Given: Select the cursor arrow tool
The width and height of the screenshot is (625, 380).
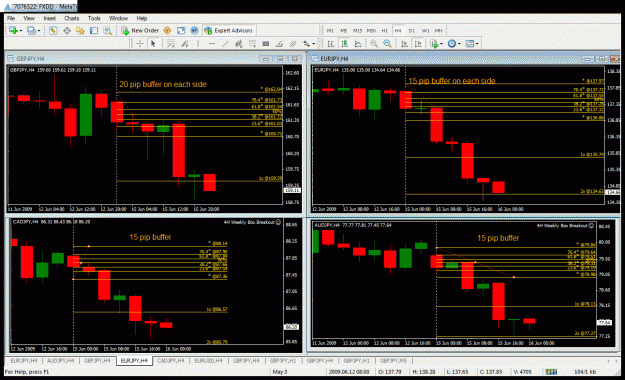Looking at the screenshot, I should pyautogui.click(x=153, y=44).
